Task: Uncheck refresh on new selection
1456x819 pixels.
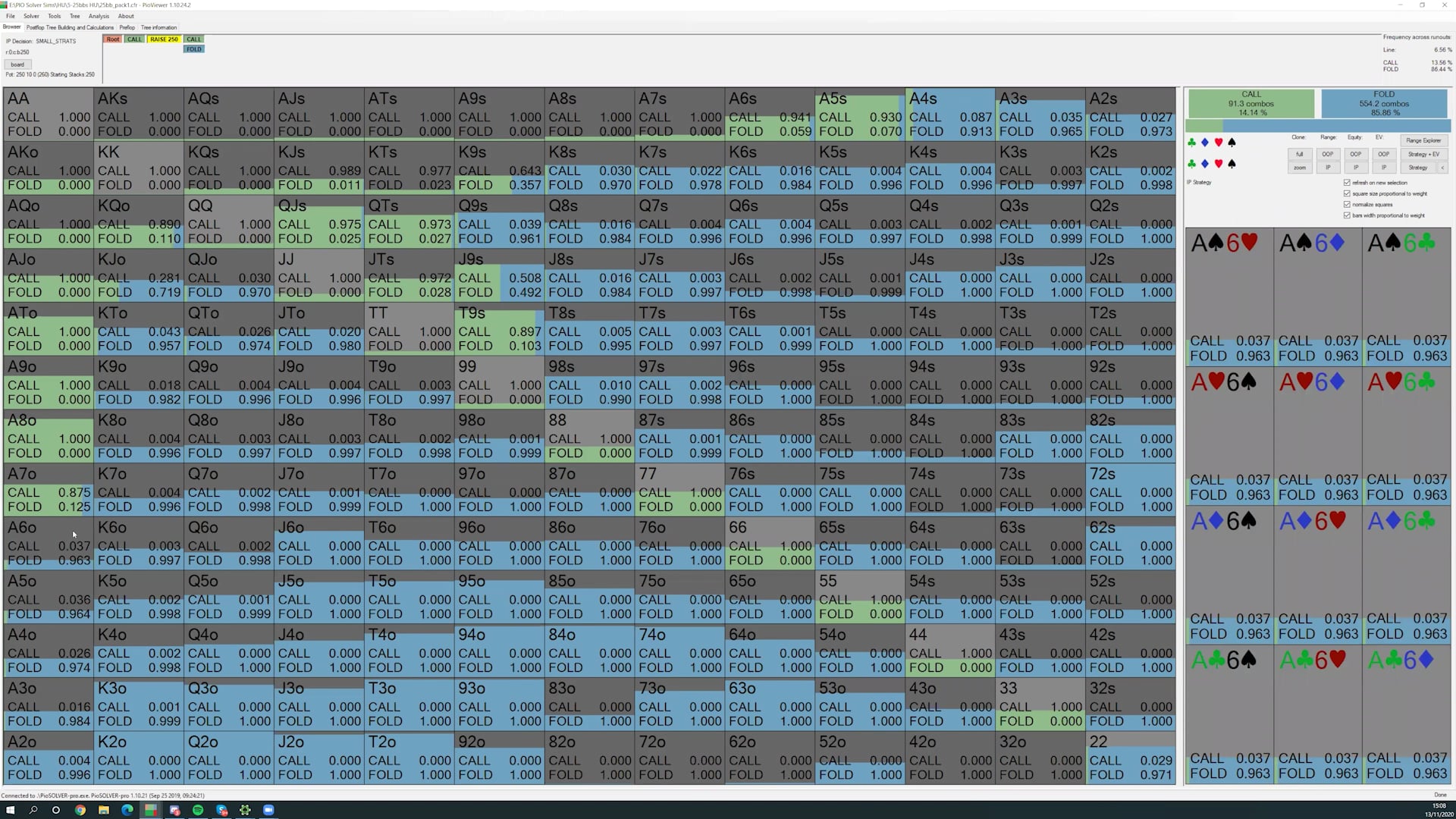Action: (1347, 183)
